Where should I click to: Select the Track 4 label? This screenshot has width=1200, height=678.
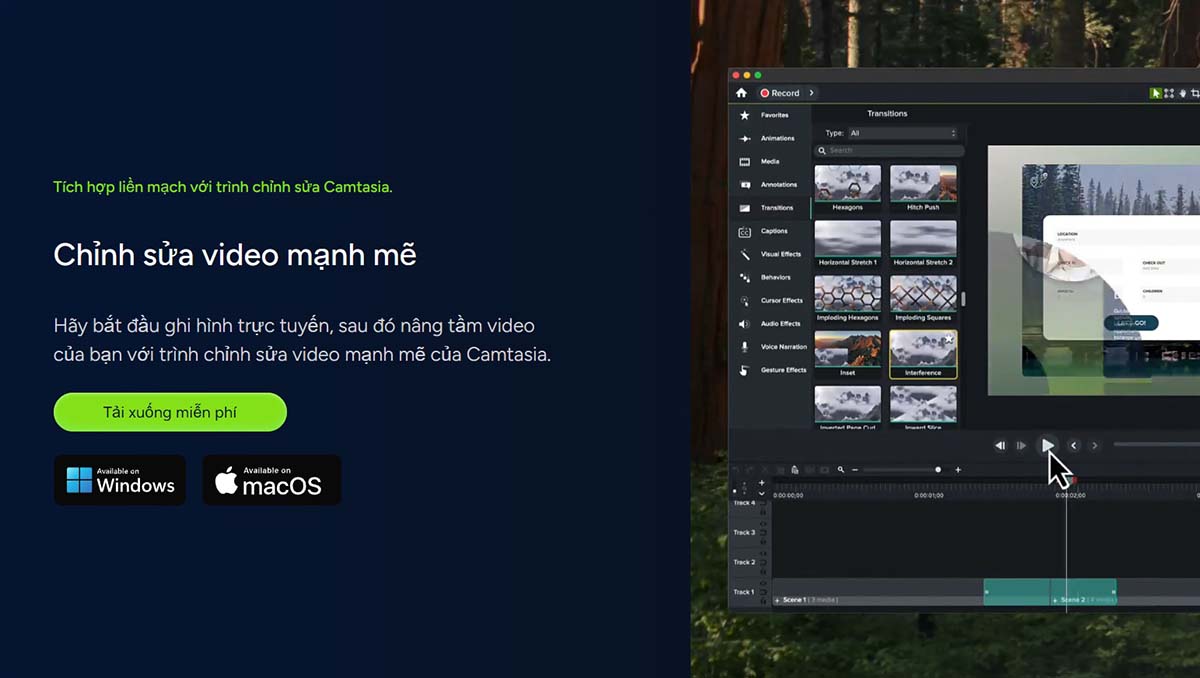[x=744, y=503]
